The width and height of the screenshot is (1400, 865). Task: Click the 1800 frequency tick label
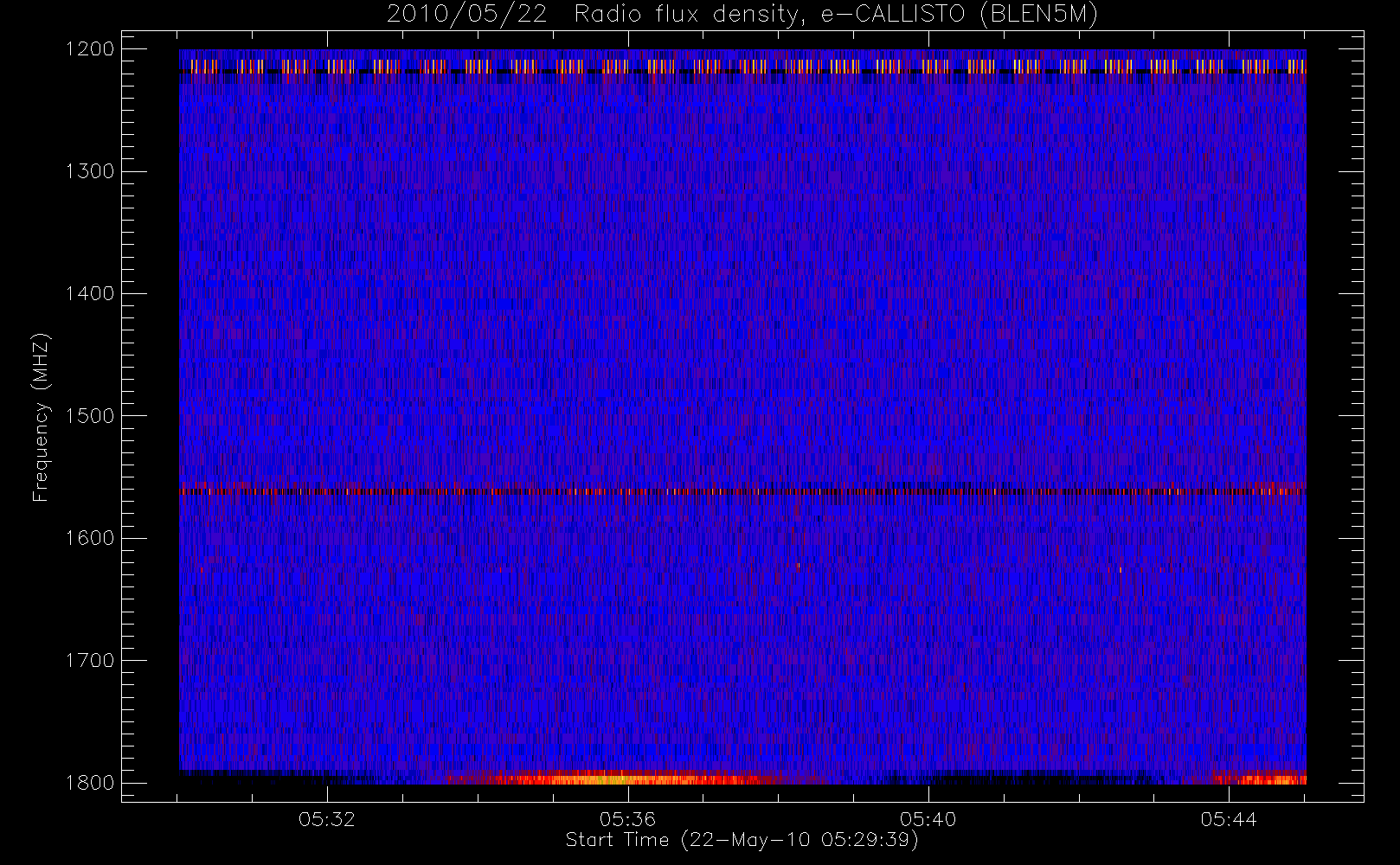(x=90, y=783)
